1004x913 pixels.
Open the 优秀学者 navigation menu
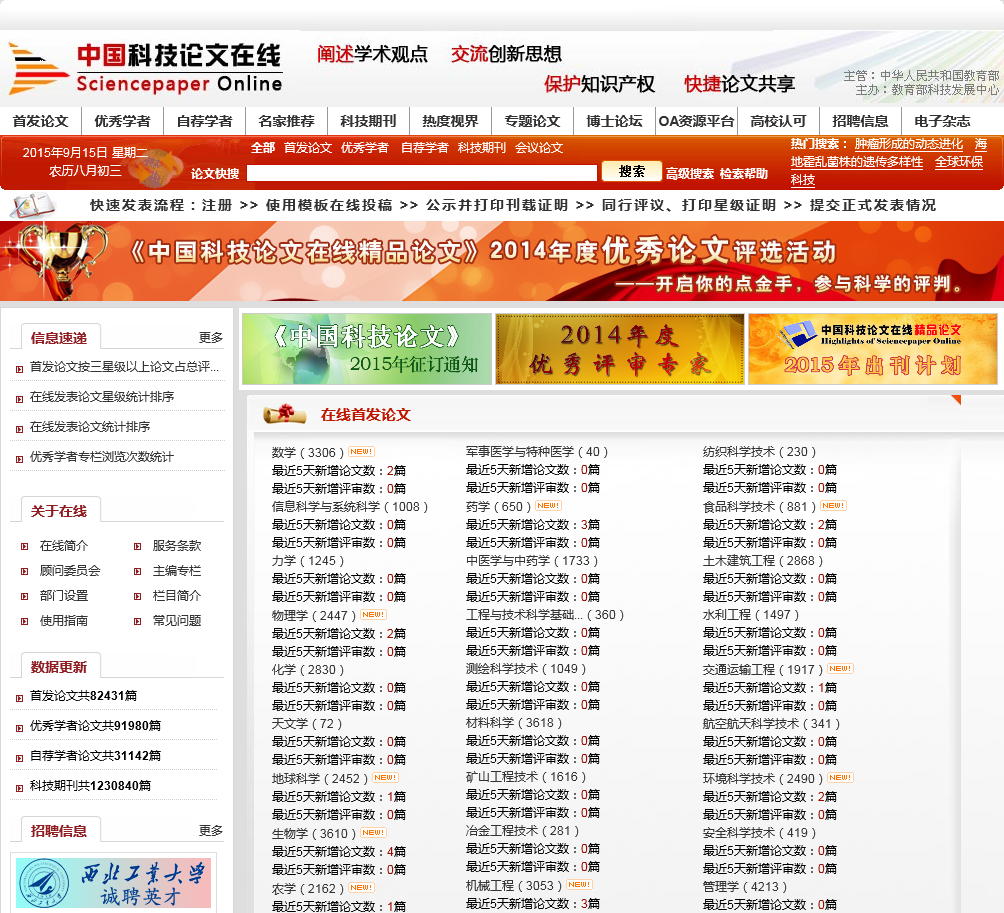[x=122, y=121]
